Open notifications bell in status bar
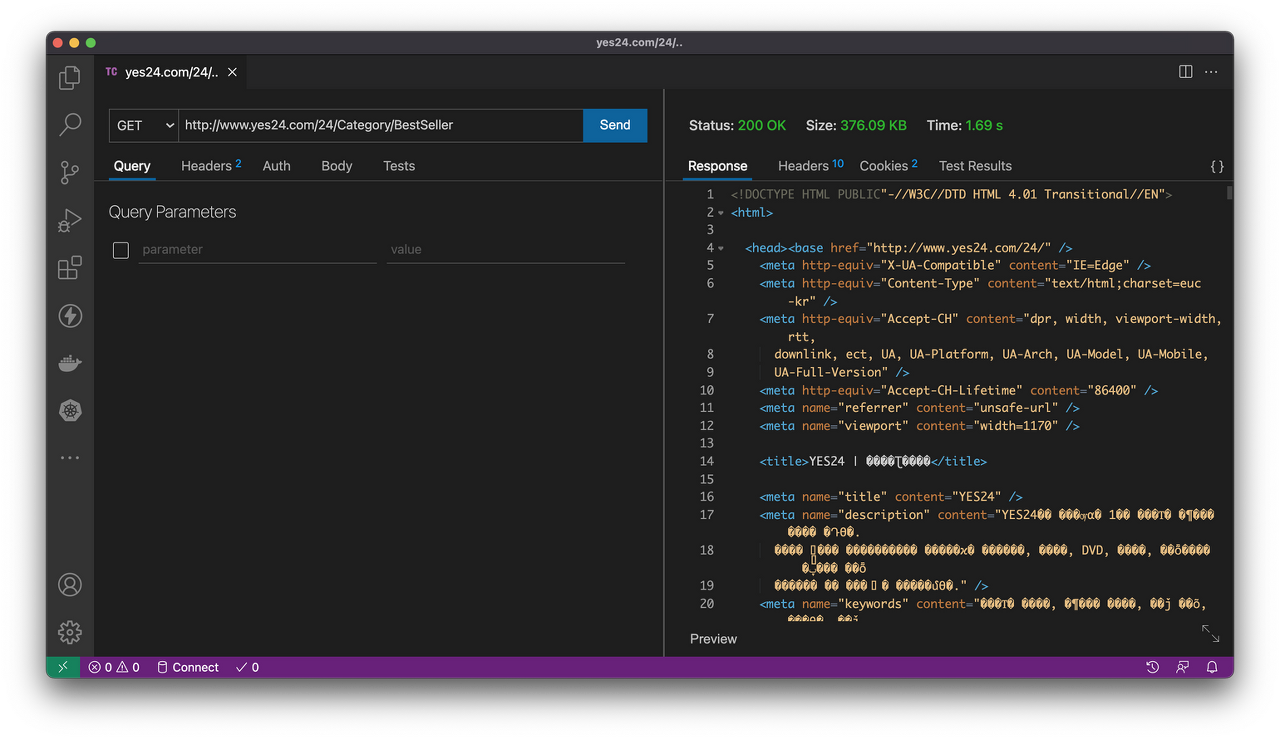The height and width of the screenshot is (739, 1280). [1212, 667]
